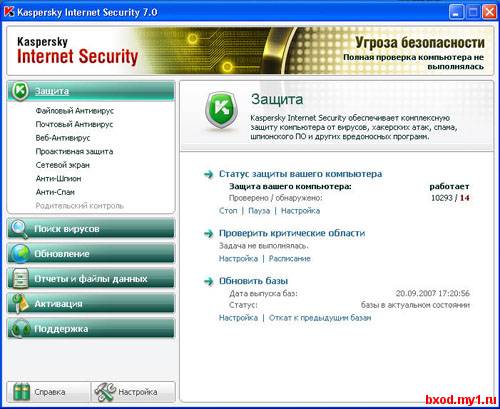Select the Анти-Спам component
Viewport: 500px width, 409px height.
click(55, 192)
